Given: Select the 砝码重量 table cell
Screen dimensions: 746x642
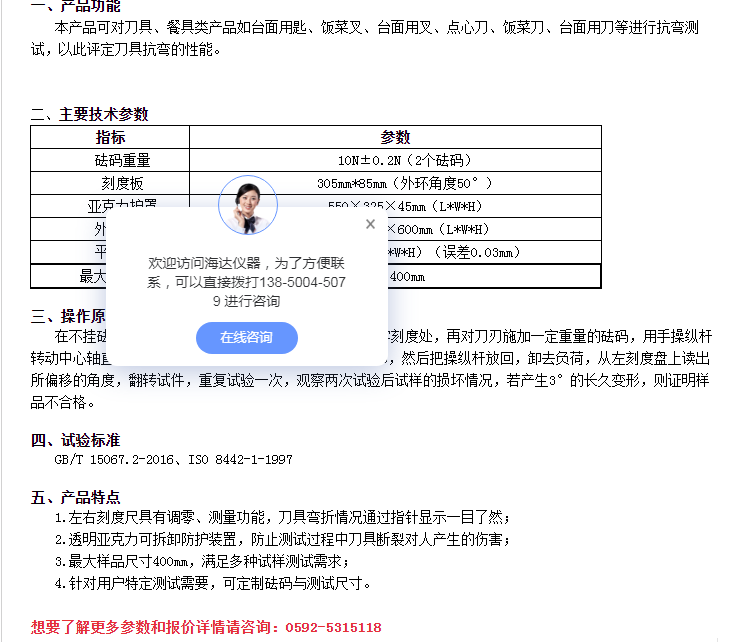Looking at the screenshot, I should 110,160.
